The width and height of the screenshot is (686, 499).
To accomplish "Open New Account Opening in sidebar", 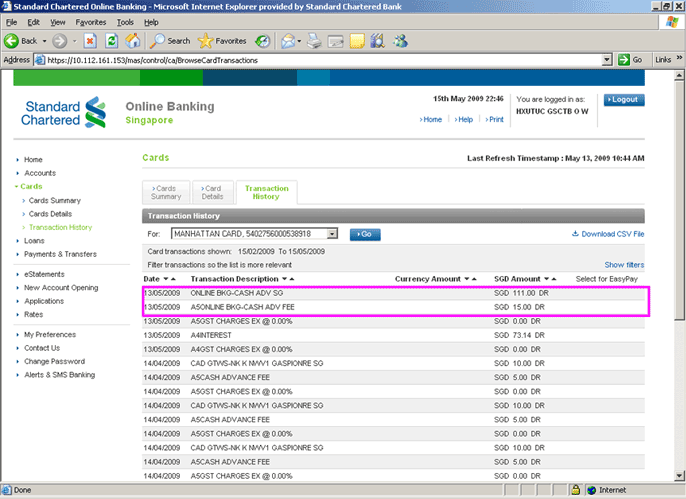I will pos(61,288).
